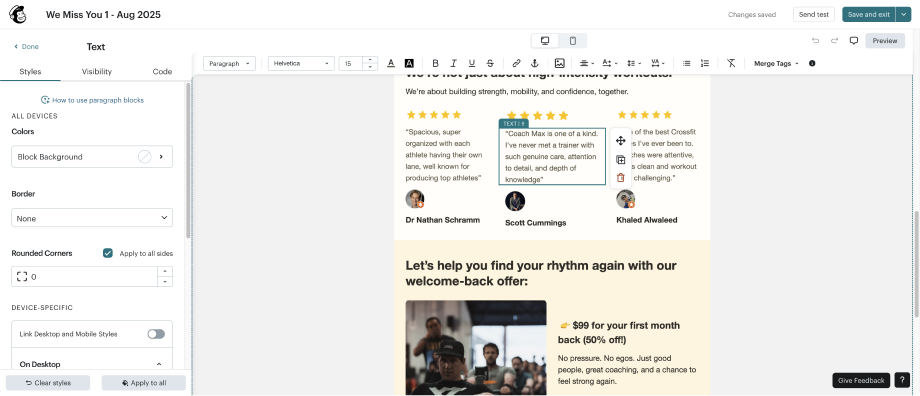Open the Border style dropdown showing None
This screenshot has width=920, height=396.
click(x=92, y=218)
